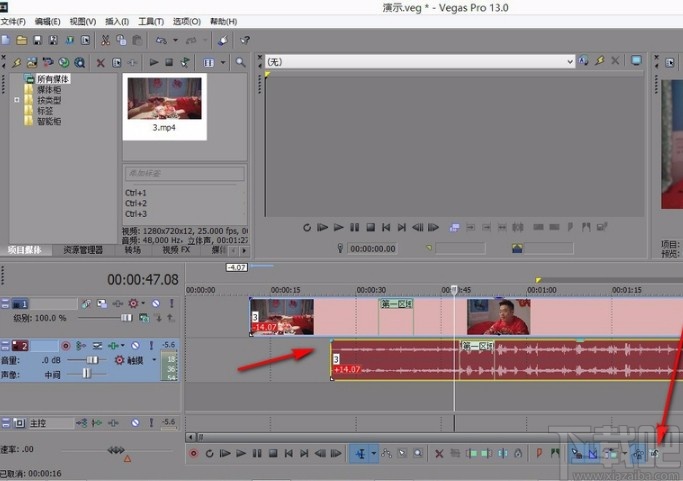Screen dimensions: 683x481
Task: Open a project with the folder icon
Action: coord(21,41)
